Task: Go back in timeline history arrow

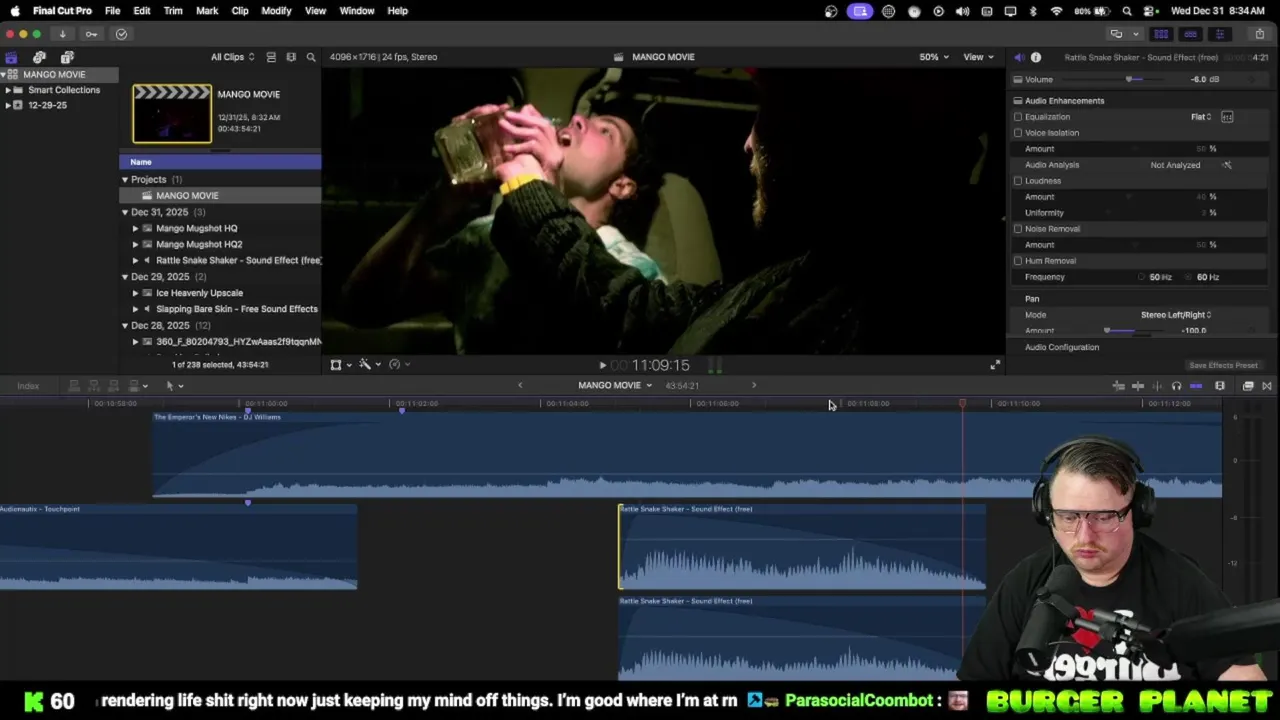Action: coord(520,386)
